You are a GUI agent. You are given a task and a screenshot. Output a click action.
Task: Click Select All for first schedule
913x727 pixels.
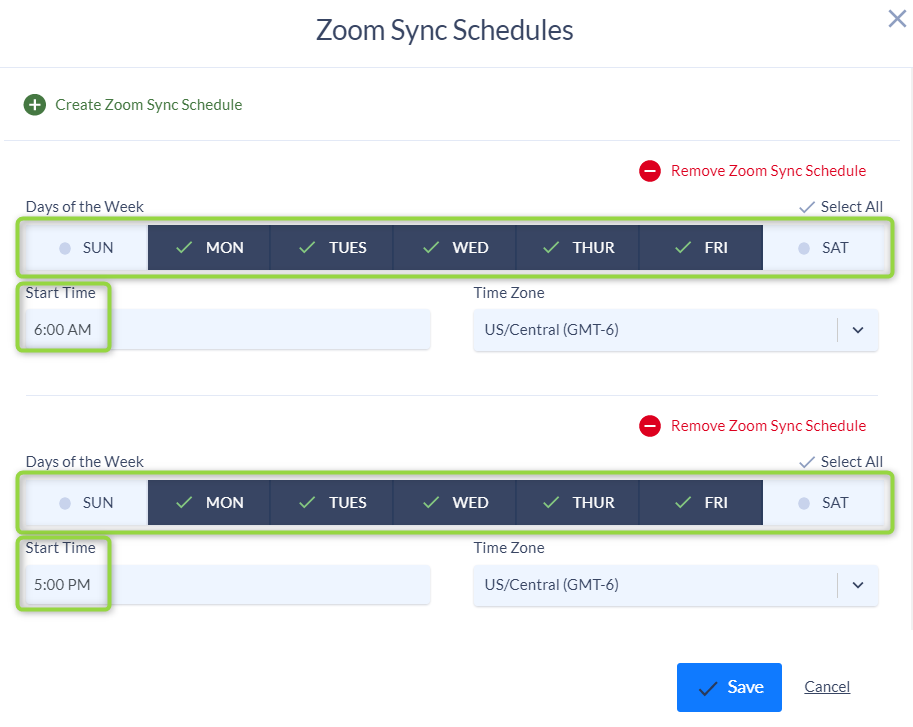click(x=841, y=207)
